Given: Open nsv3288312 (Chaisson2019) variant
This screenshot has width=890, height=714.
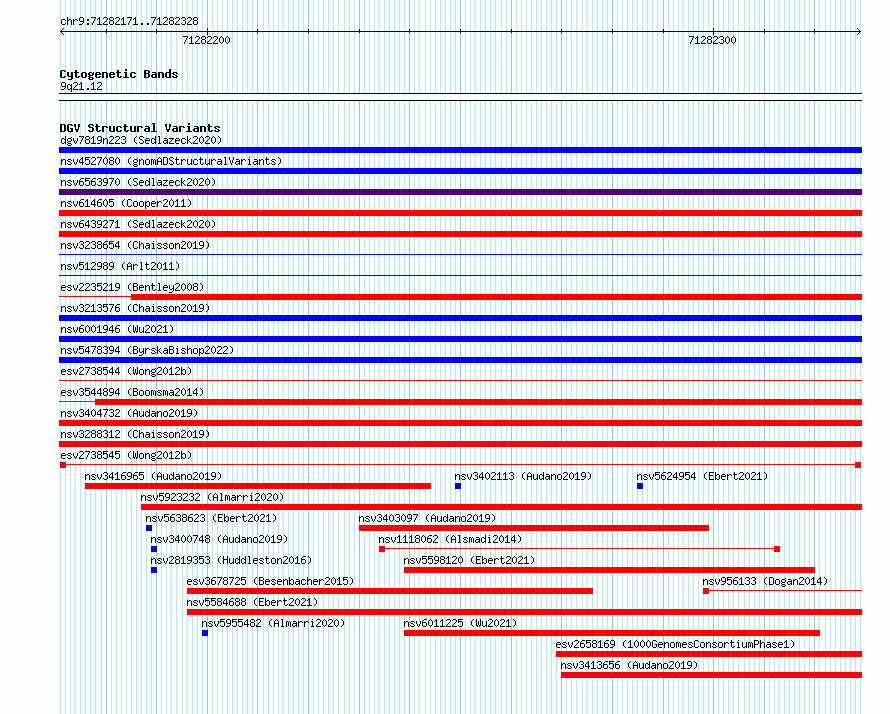Looking at the screenshot, I should [x=135, y=434].
